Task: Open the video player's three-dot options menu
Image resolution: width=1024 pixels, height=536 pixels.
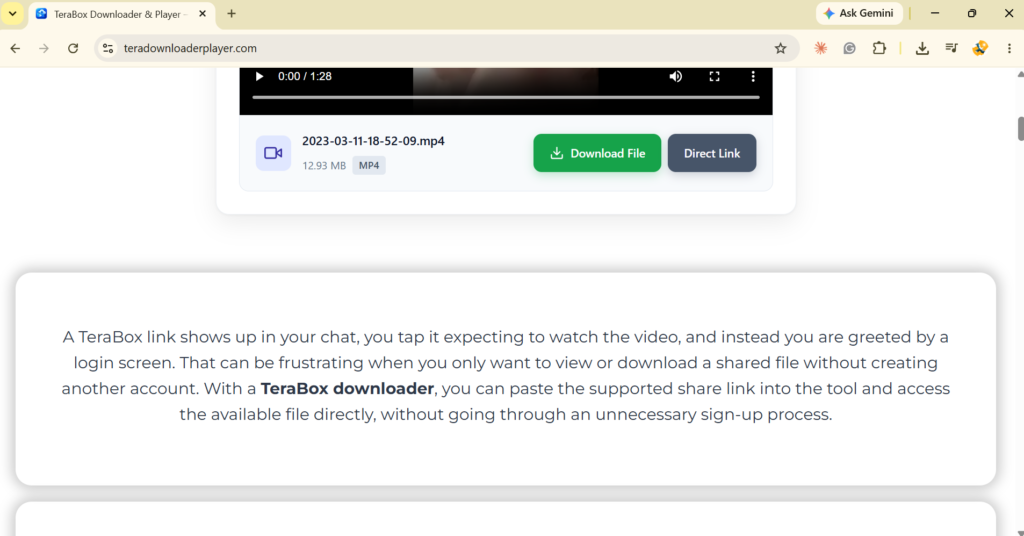Action: (x=753, y=76)
